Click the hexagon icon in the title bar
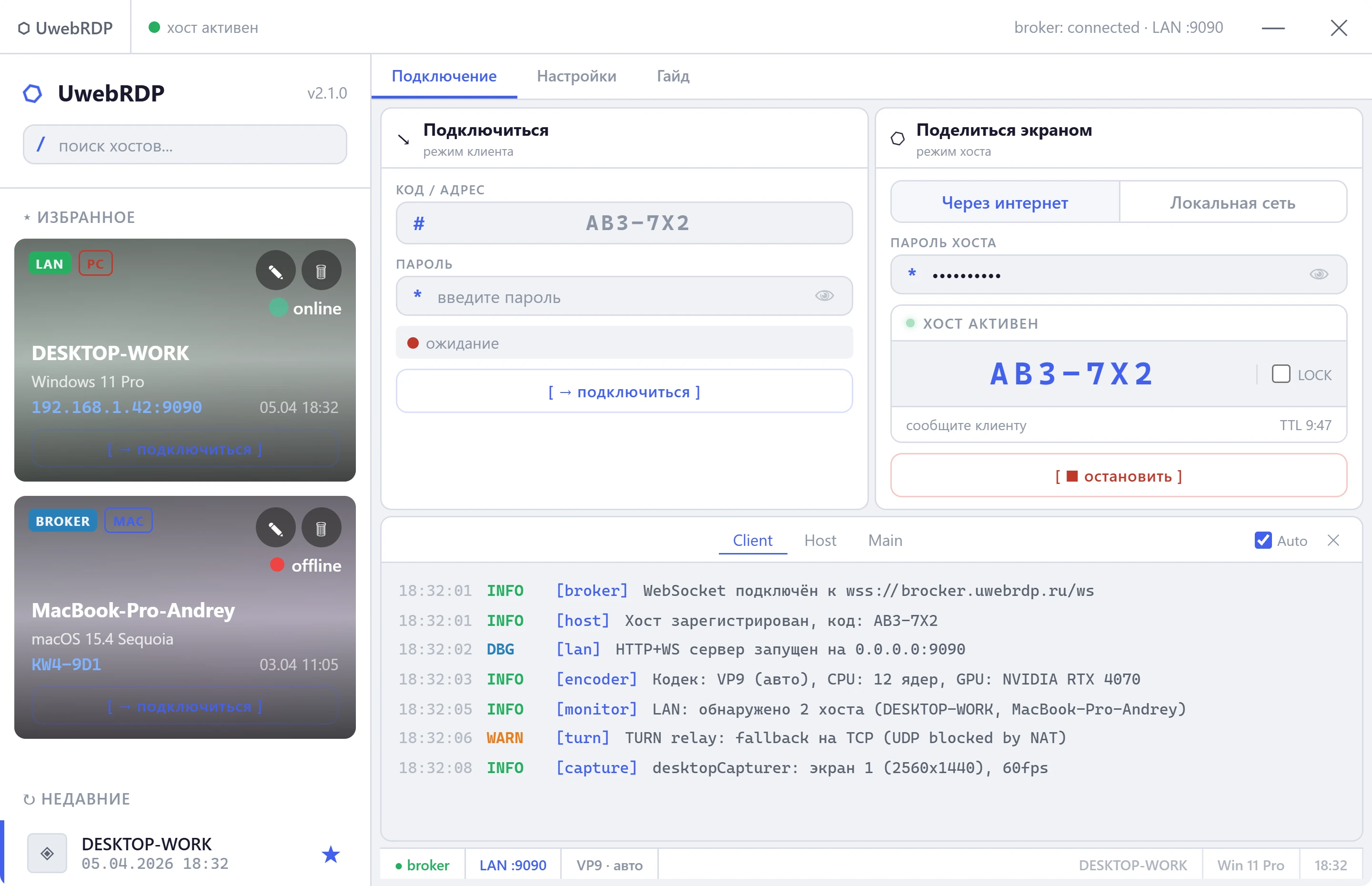Viewport: 1372px width, 886px height. [24, 28]
